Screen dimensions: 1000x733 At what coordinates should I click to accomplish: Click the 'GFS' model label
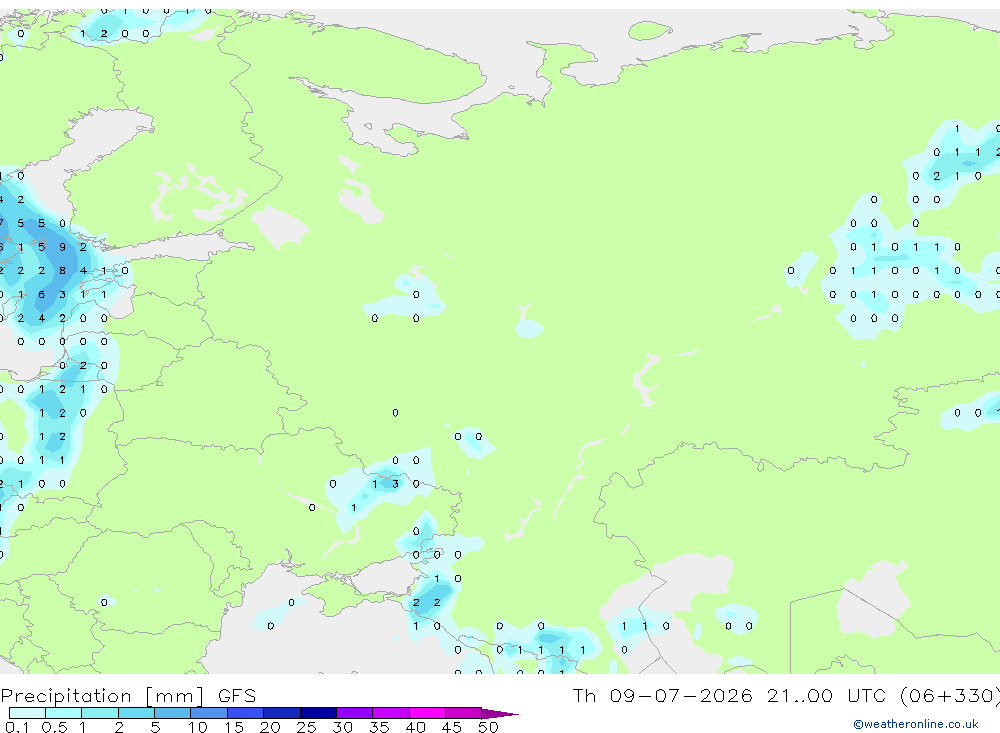237,696
